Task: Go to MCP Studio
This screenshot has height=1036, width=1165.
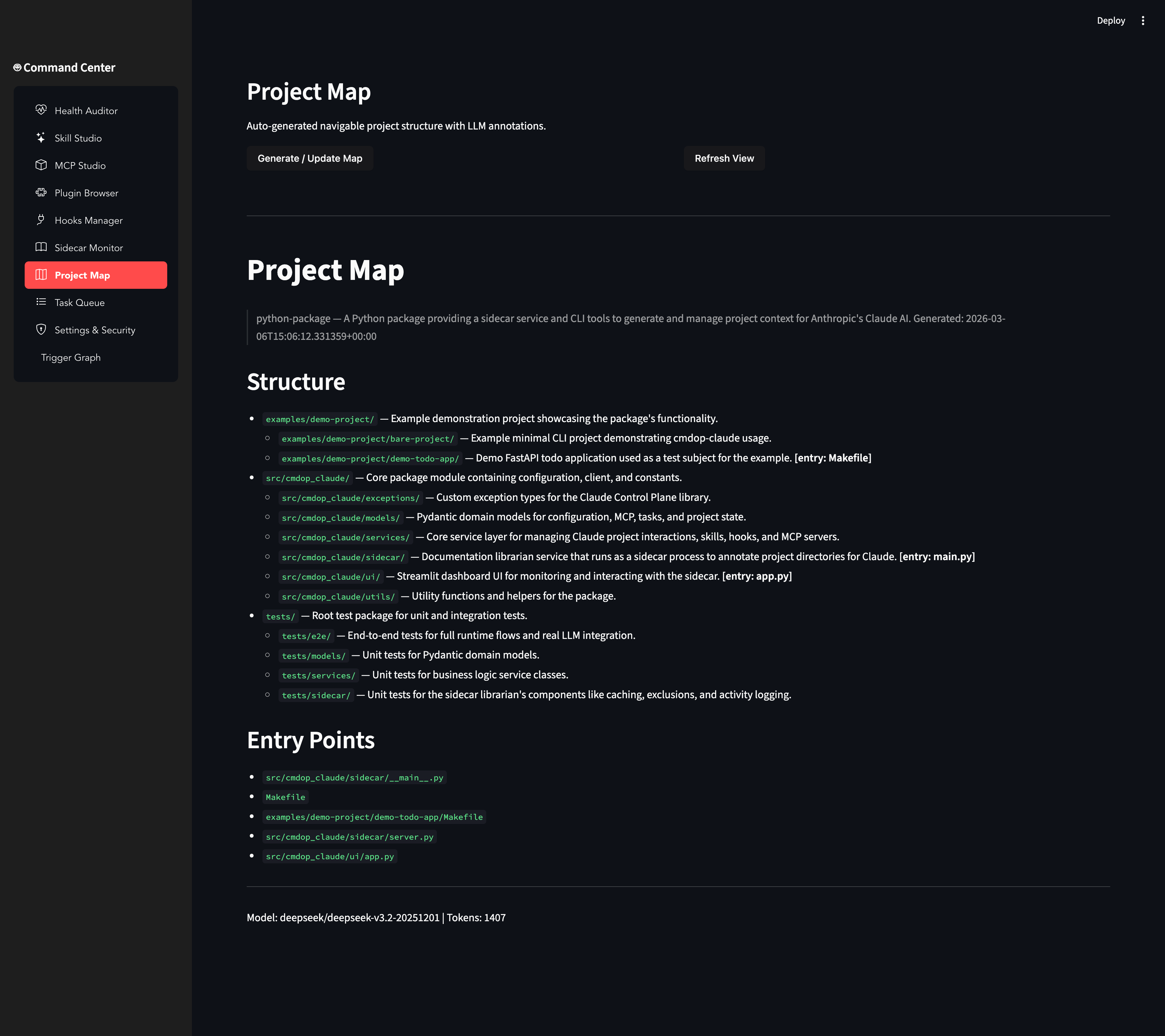Action: tap(96, 165)
